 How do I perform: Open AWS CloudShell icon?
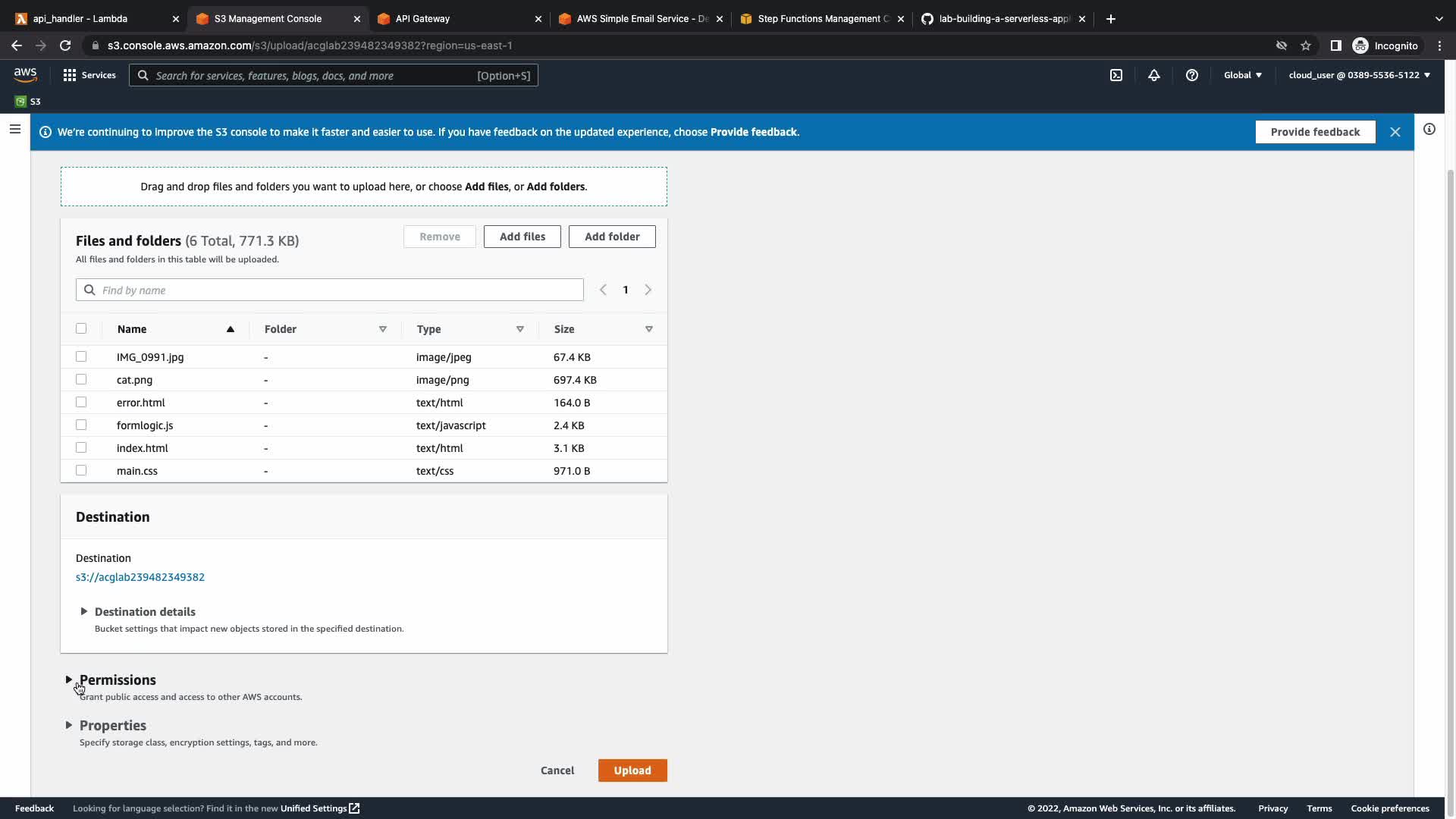click(1116, 75)
